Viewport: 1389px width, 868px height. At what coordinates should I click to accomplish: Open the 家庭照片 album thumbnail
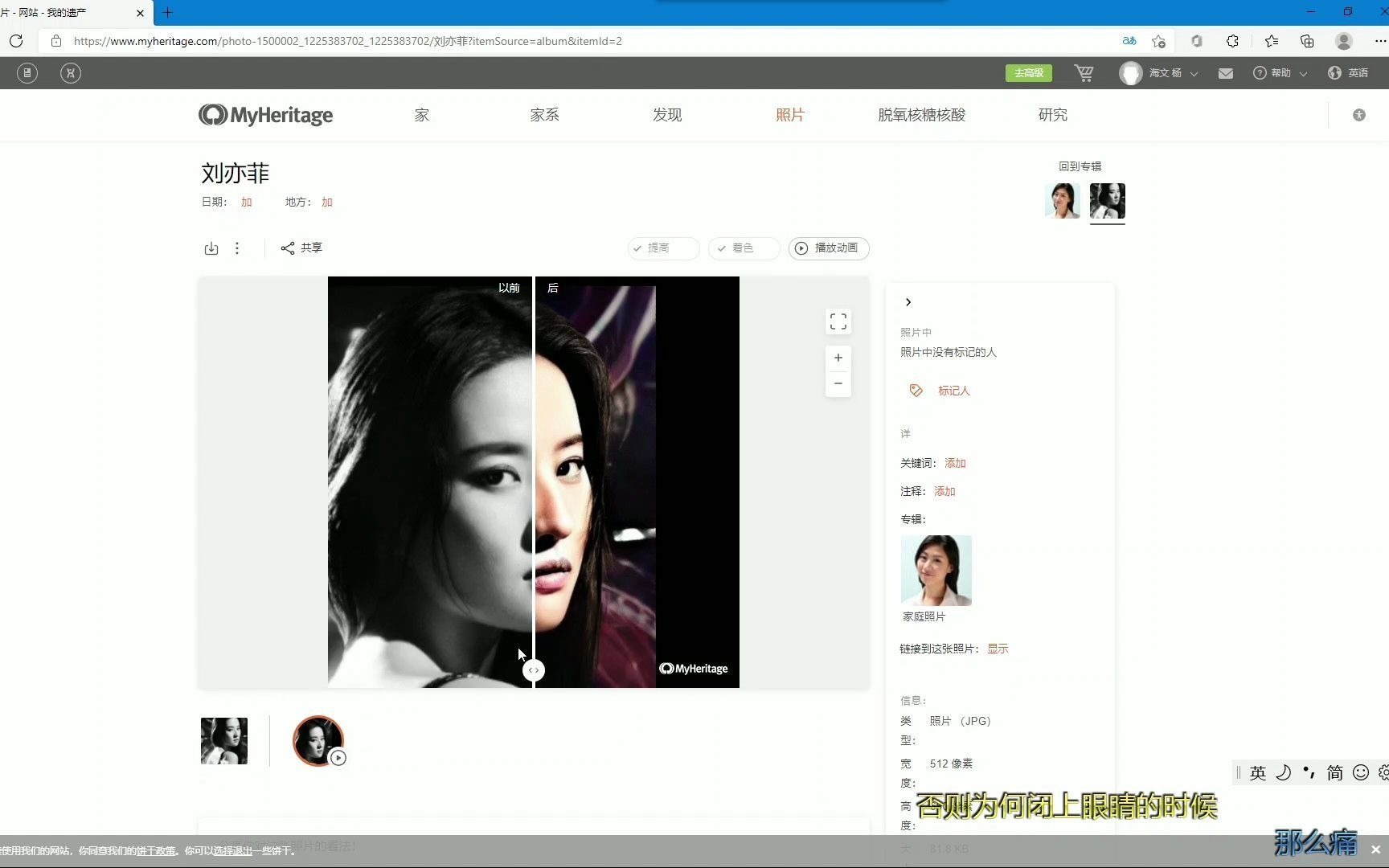coord(936,571)
